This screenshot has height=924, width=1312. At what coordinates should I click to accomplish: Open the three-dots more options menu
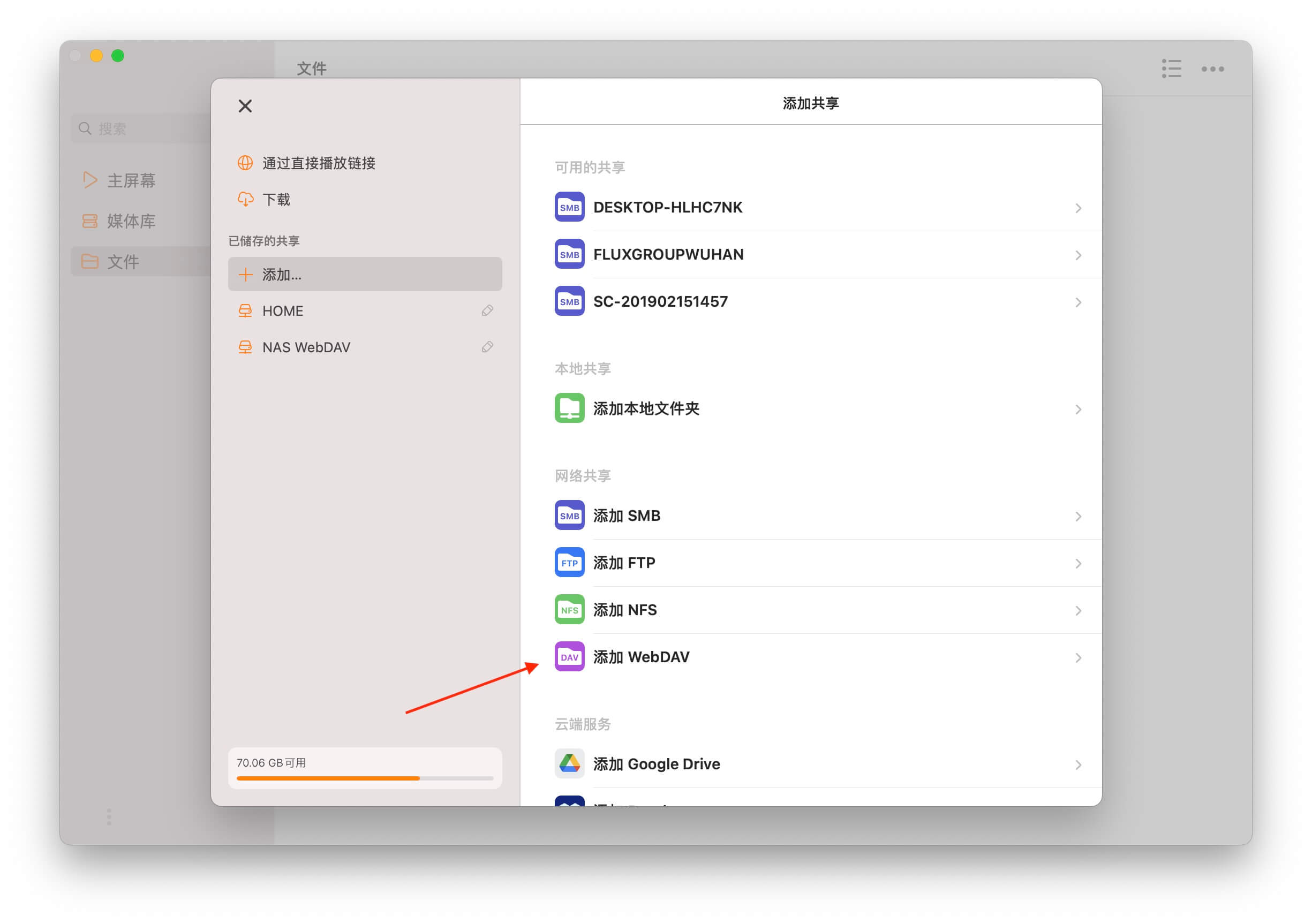[x=1212, y=69]
